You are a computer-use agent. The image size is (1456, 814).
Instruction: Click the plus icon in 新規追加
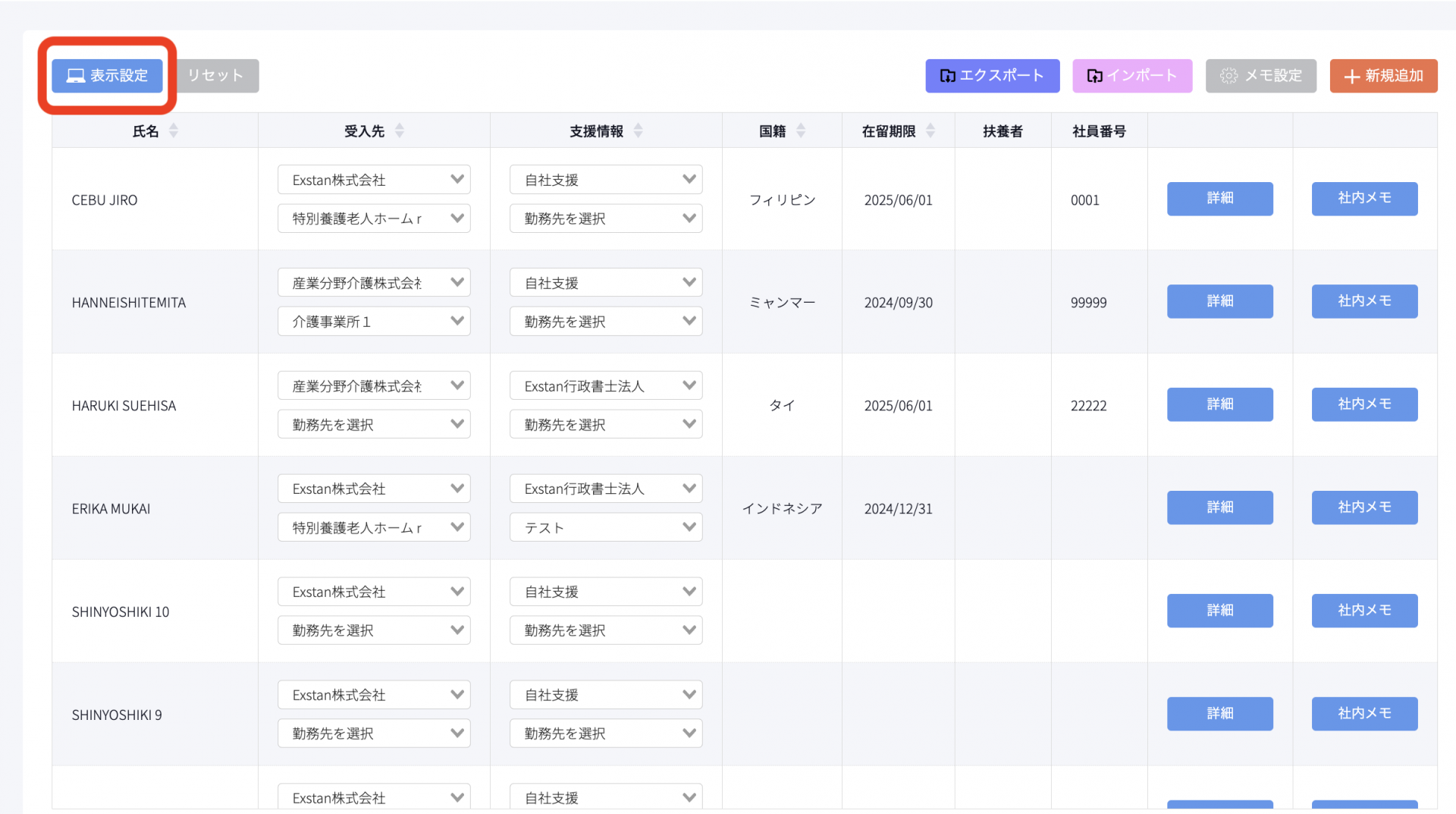pyautogui.click(x=1351, y=77)
